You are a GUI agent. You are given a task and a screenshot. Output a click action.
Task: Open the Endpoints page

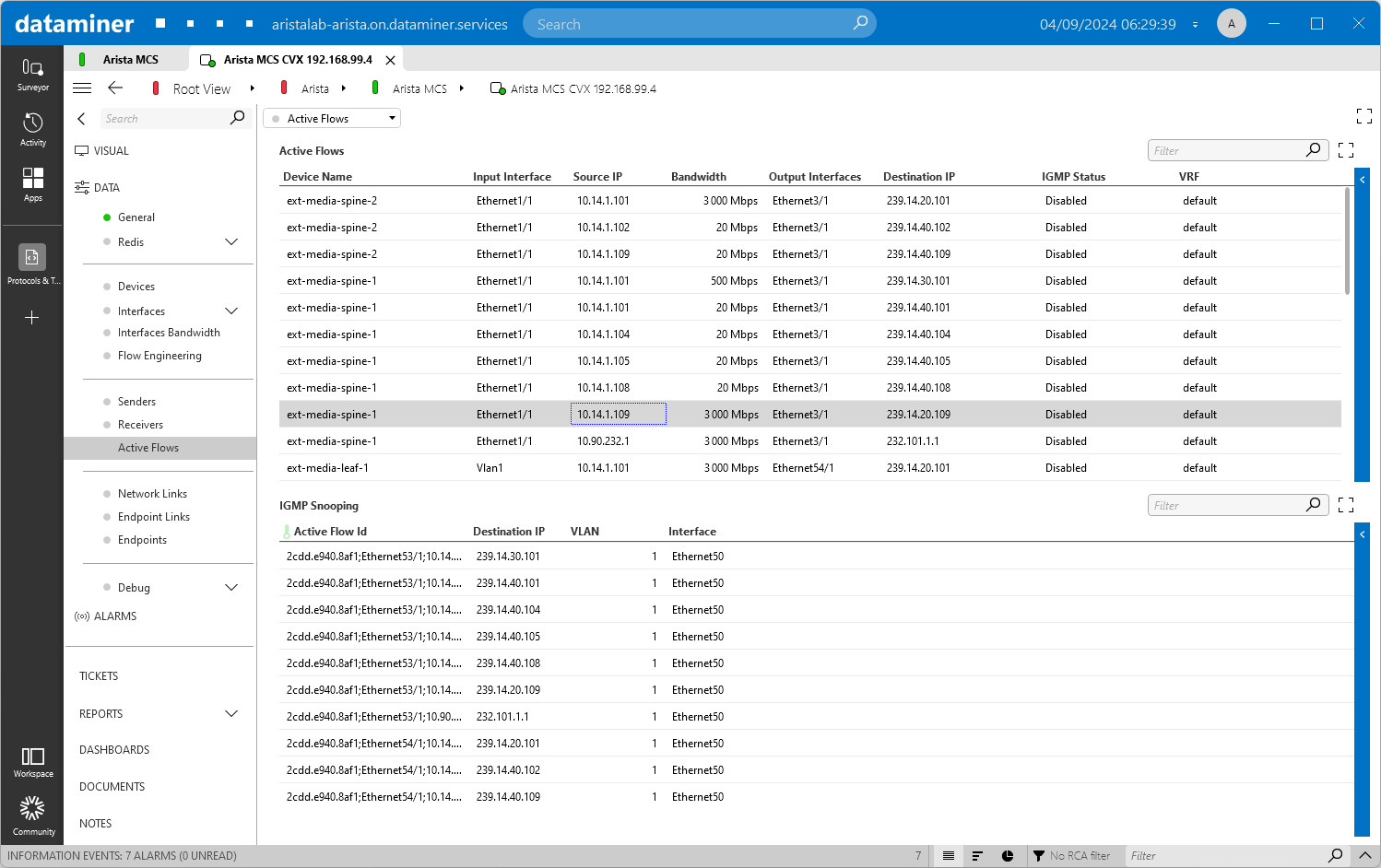(142, 540)
